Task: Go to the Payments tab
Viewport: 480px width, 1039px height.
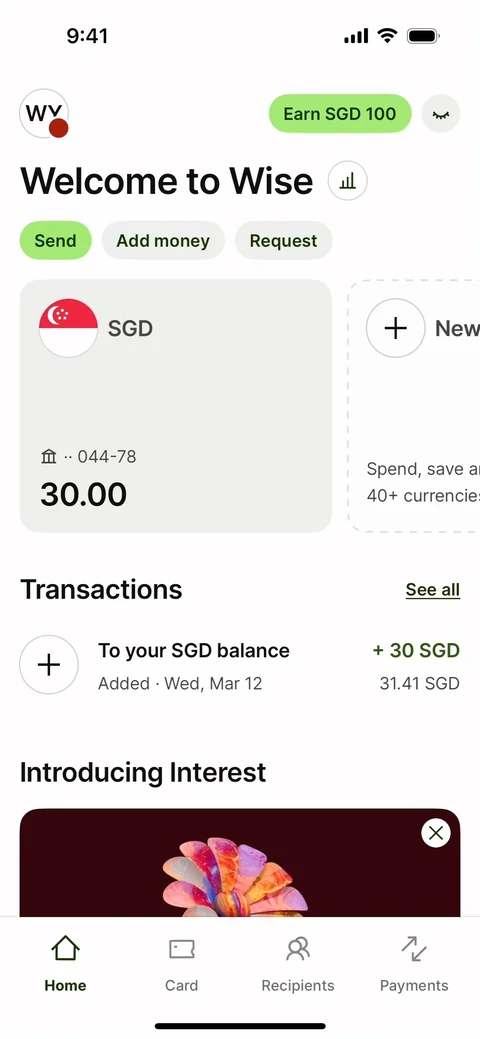Action: pos(414,964)
